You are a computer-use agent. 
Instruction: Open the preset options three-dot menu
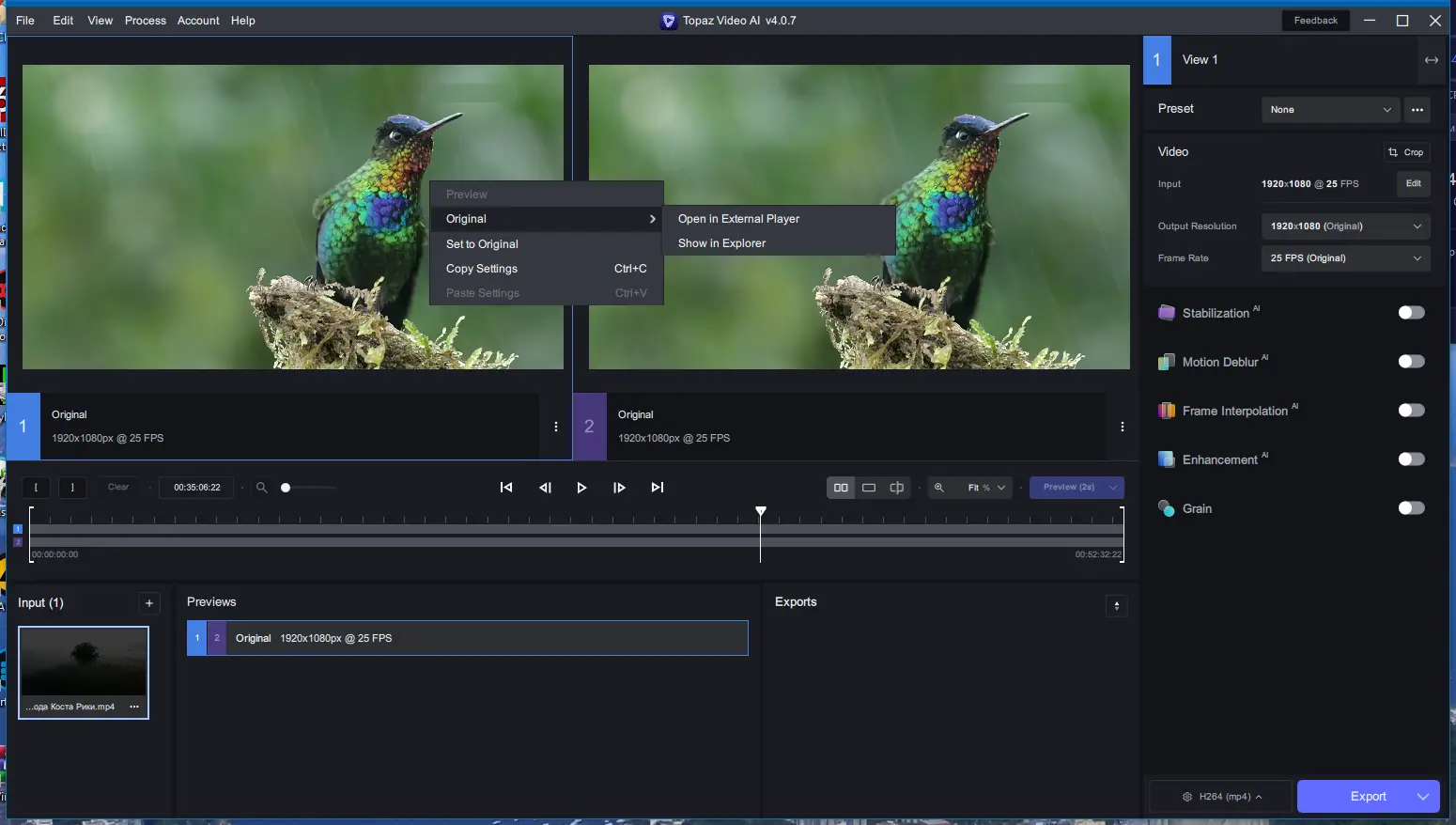(x=1417, y=110)
